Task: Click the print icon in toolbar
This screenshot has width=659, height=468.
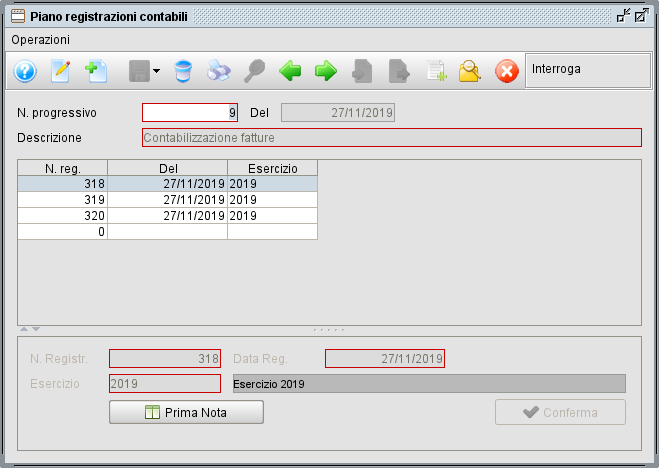Action: (219, 71)
